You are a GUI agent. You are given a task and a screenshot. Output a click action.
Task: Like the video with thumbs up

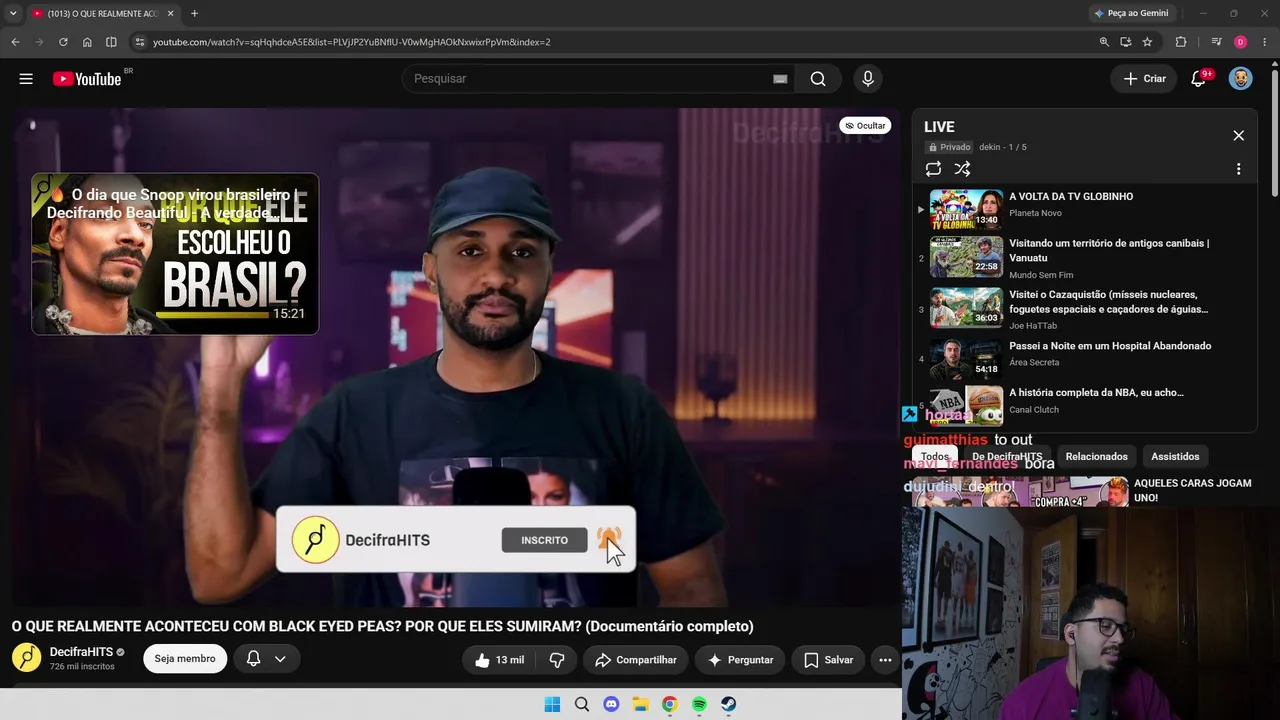(499, 660)
